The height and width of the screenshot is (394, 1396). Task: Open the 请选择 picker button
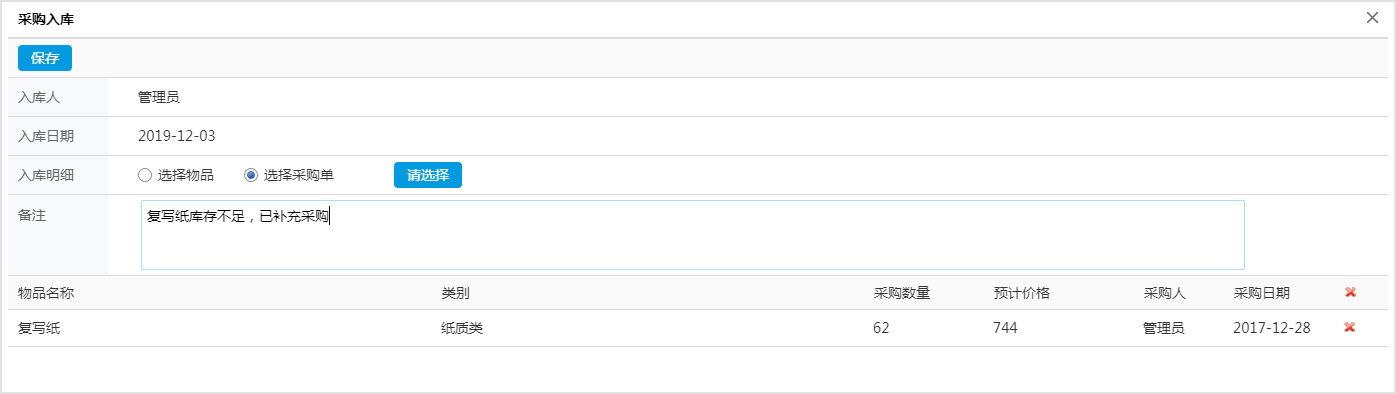(428, 175)
